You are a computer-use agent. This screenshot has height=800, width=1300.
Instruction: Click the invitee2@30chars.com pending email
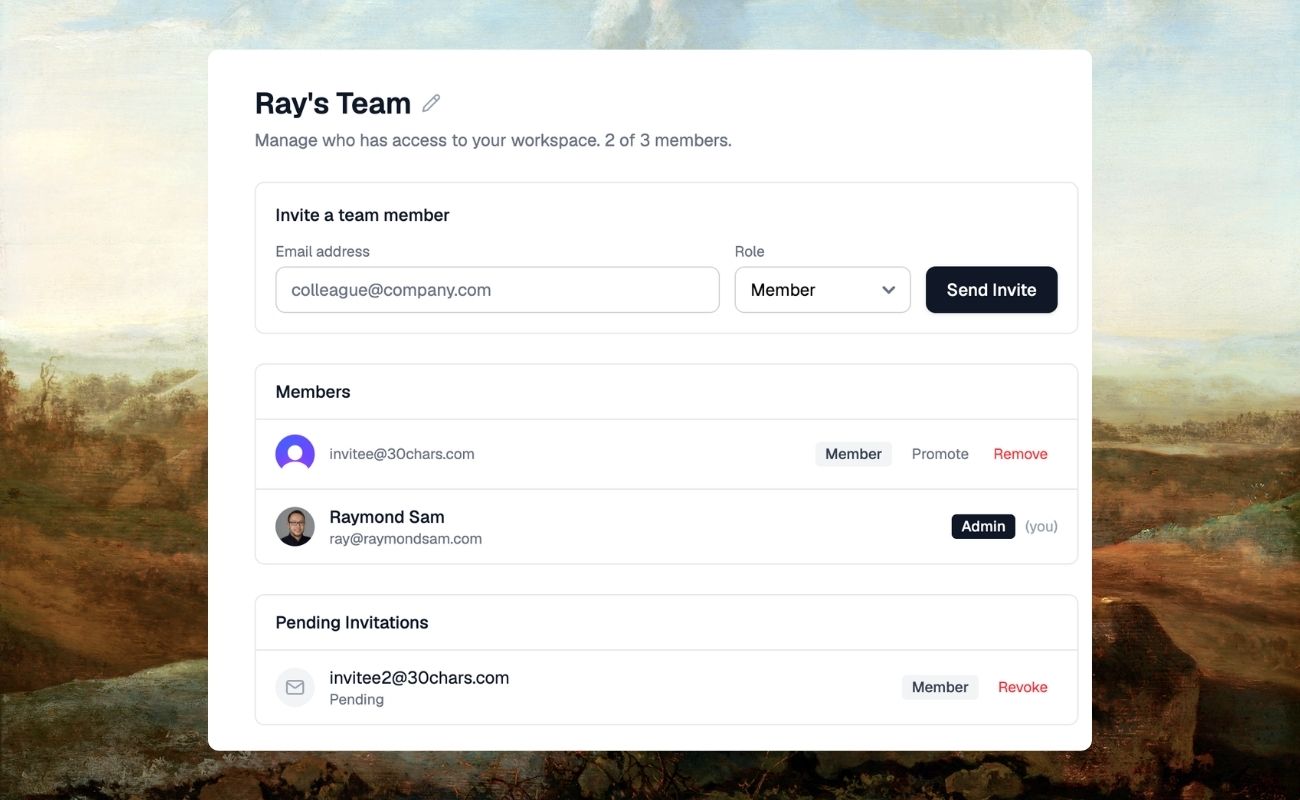click(419, 678)
